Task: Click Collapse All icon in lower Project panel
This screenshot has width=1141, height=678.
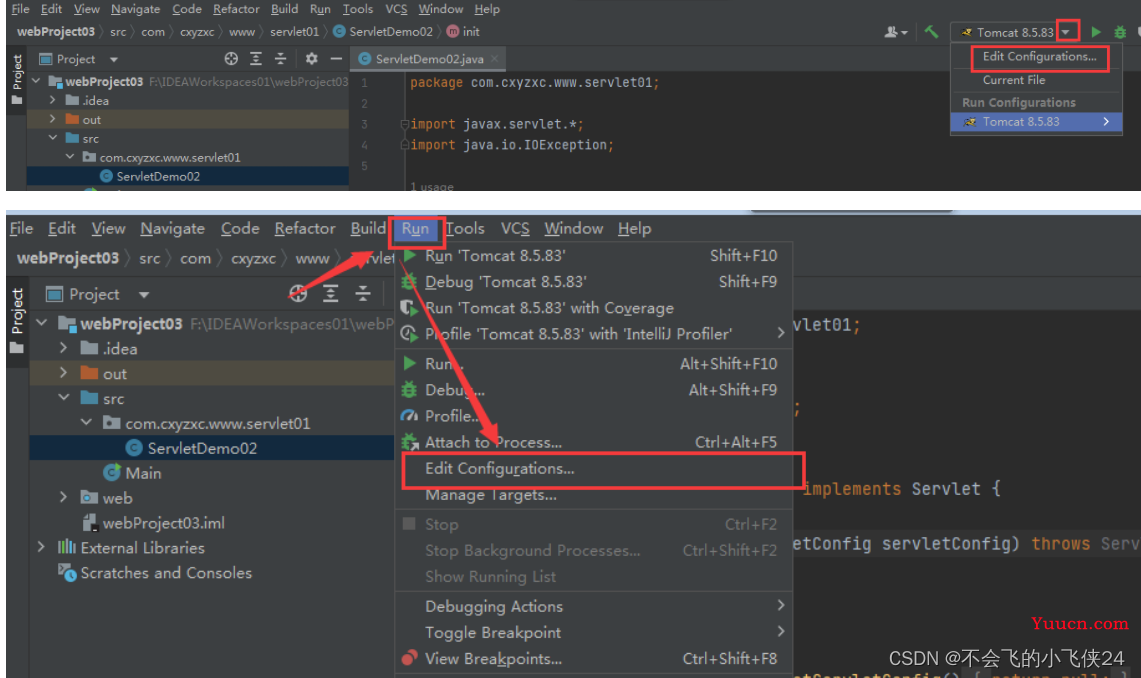Action: pyautogui.click(x=362, y=294)
